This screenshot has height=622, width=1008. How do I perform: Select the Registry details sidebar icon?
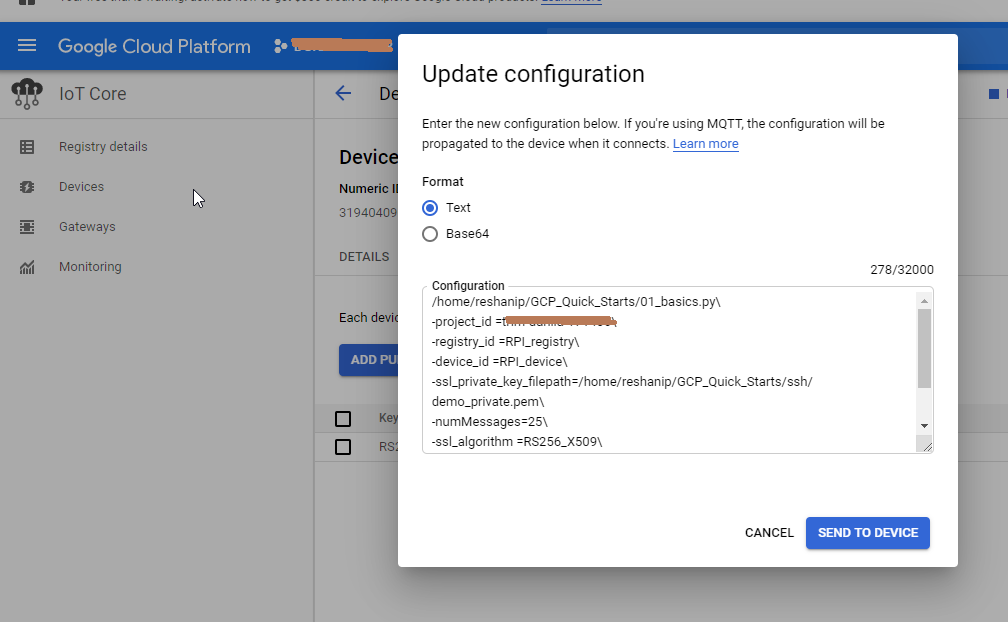[27, 146]
